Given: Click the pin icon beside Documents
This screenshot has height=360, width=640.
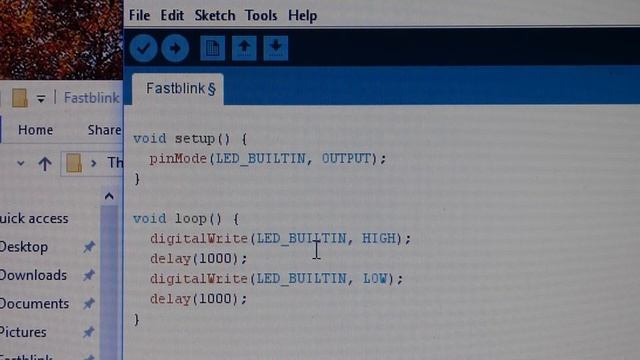Looking at the screenshot, I should coord(89,304).
